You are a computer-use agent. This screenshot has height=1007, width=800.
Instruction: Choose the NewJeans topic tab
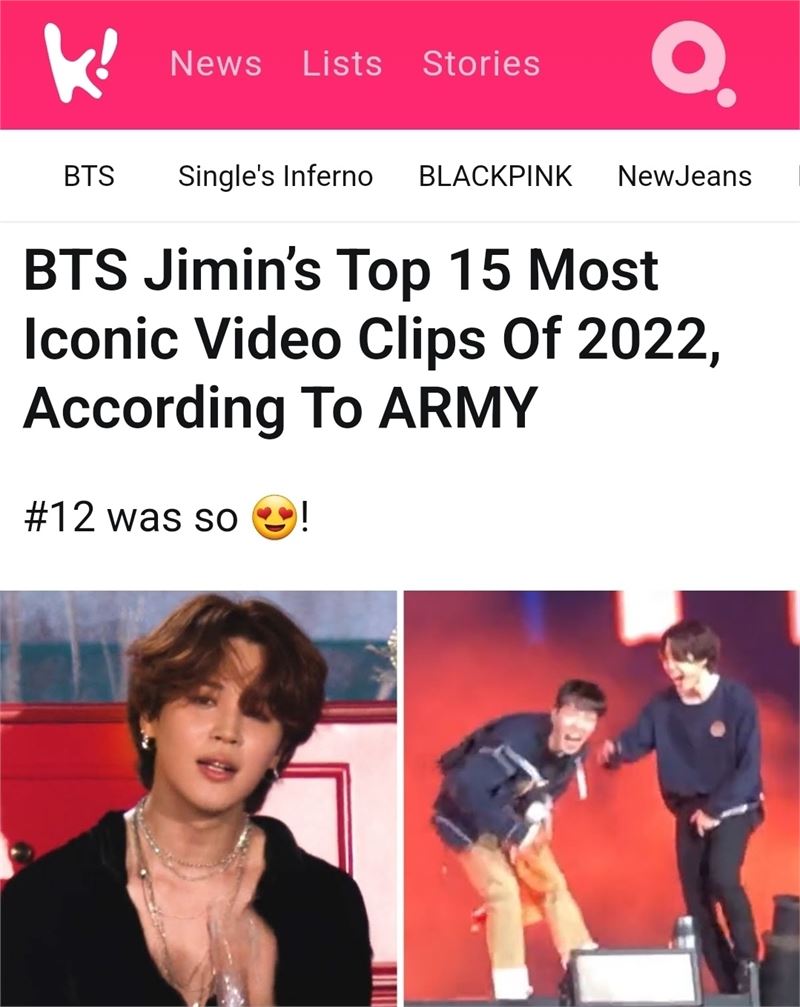[684, 176]
